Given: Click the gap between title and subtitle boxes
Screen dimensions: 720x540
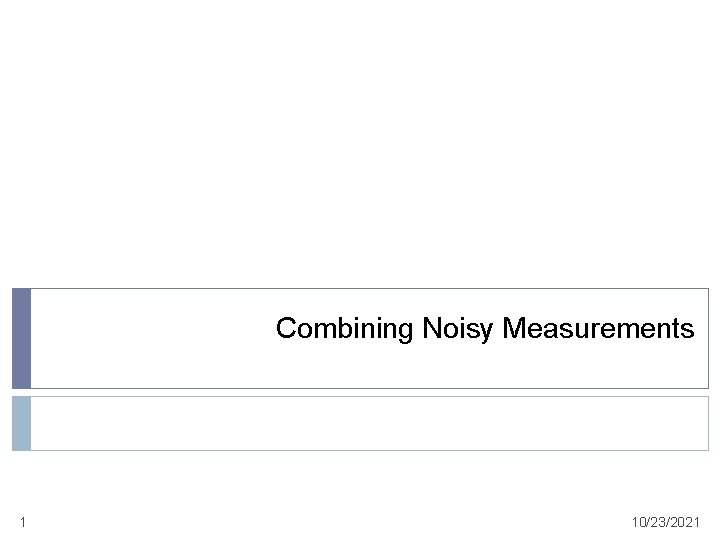Looking at the screenshot, I should point(360,392).
